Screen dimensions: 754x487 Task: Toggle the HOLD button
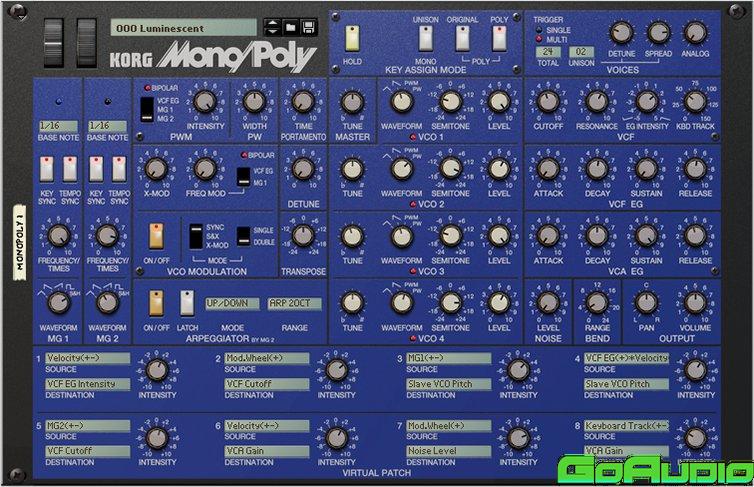pyautogui.click(x=352, y=38)
